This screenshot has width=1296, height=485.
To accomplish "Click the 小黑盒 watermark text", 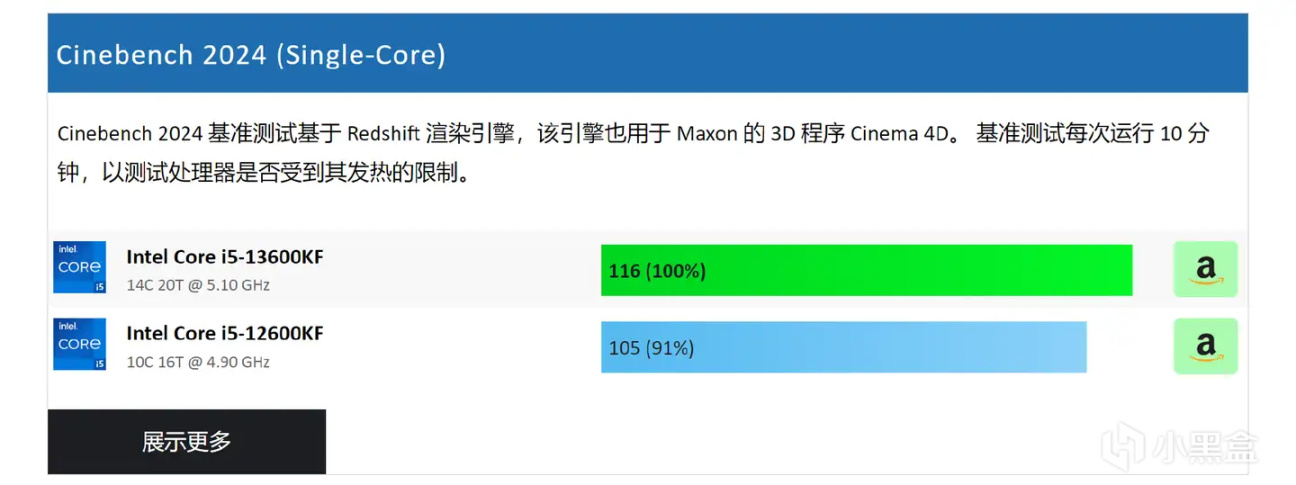I will tap(1201, 446).
